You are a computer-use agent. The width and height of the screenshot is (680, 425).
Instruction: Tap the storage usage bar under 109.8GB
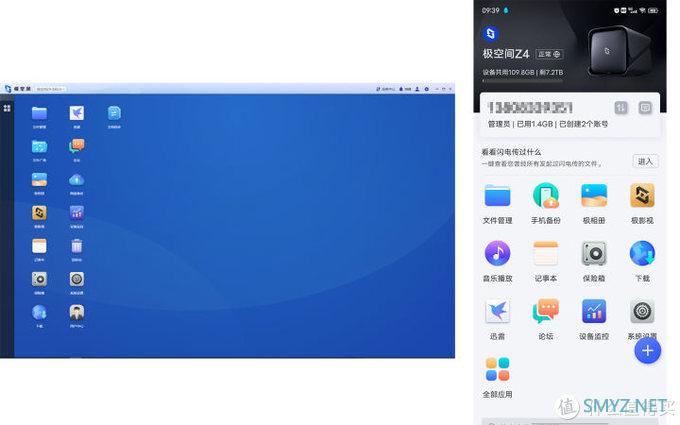[x=523, y=80]
